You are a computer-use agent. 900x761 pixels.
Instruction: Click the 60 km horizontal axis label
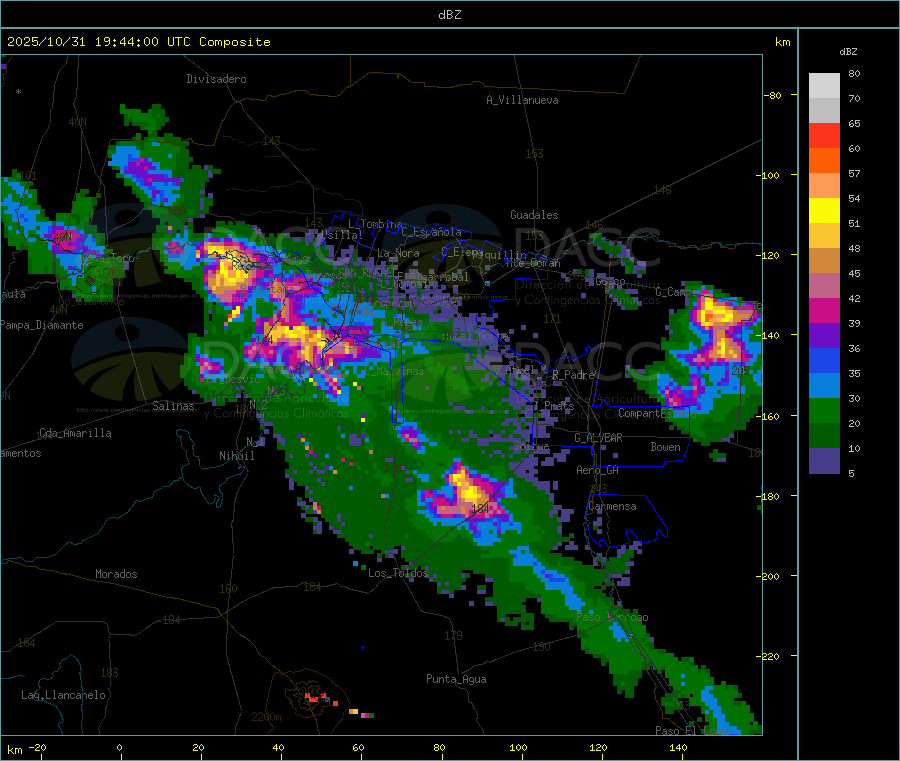[x=358, y=748]
